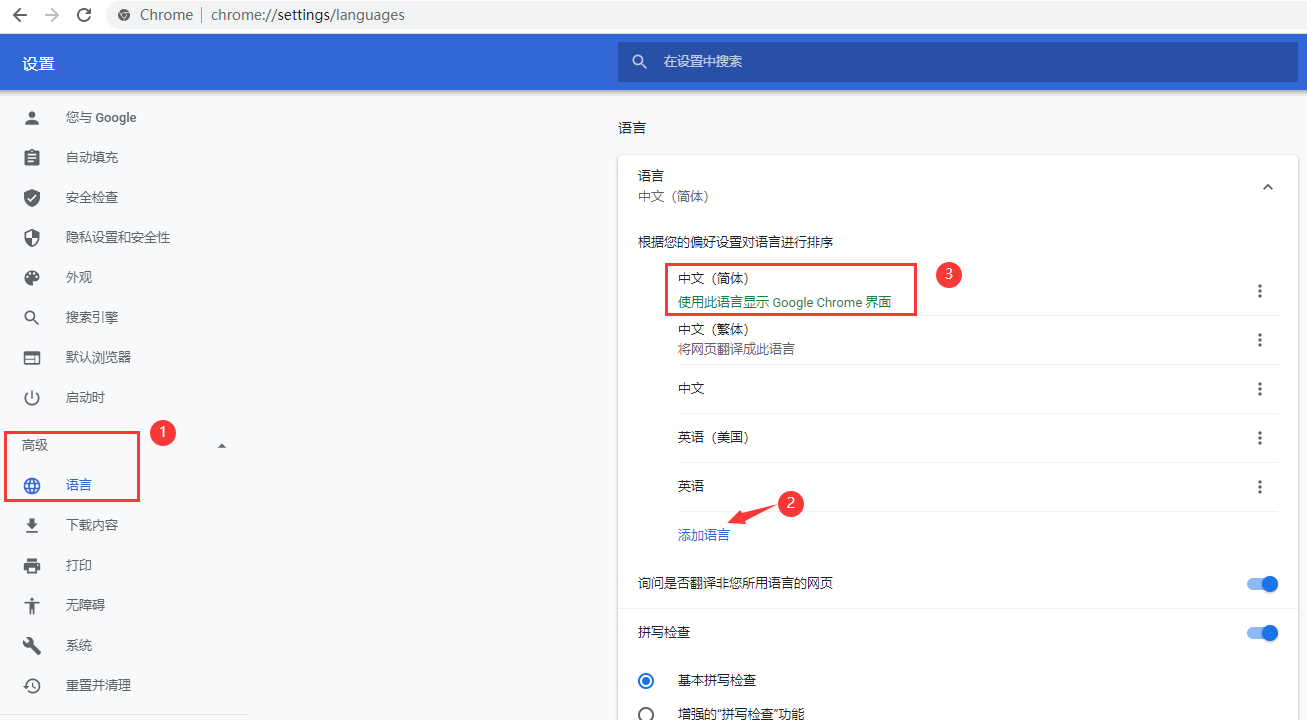1307x720 pixels.
Task: Toggle 询问是否翻译非您所用语言的网页 switch
Action: click(1262, 584)
